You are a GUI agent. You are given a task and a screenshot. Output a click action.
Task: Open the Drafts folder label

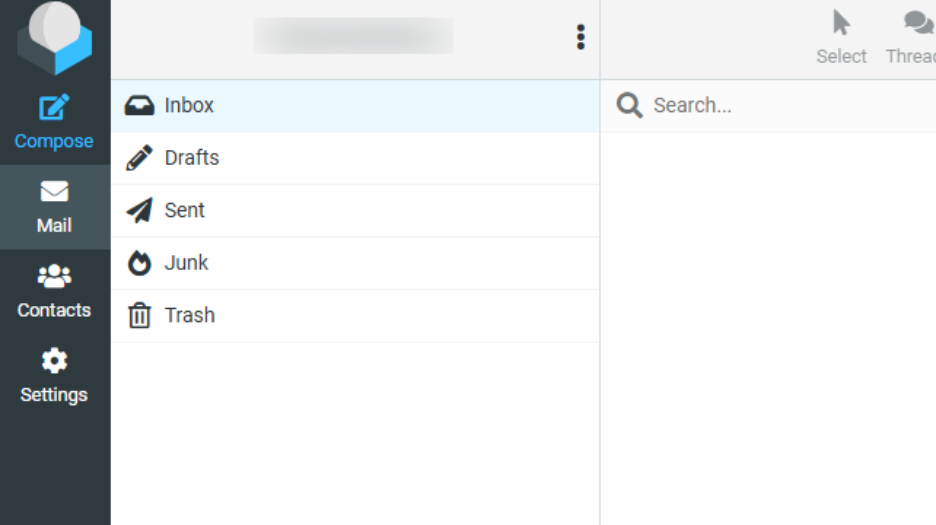[x=191, y=158]
